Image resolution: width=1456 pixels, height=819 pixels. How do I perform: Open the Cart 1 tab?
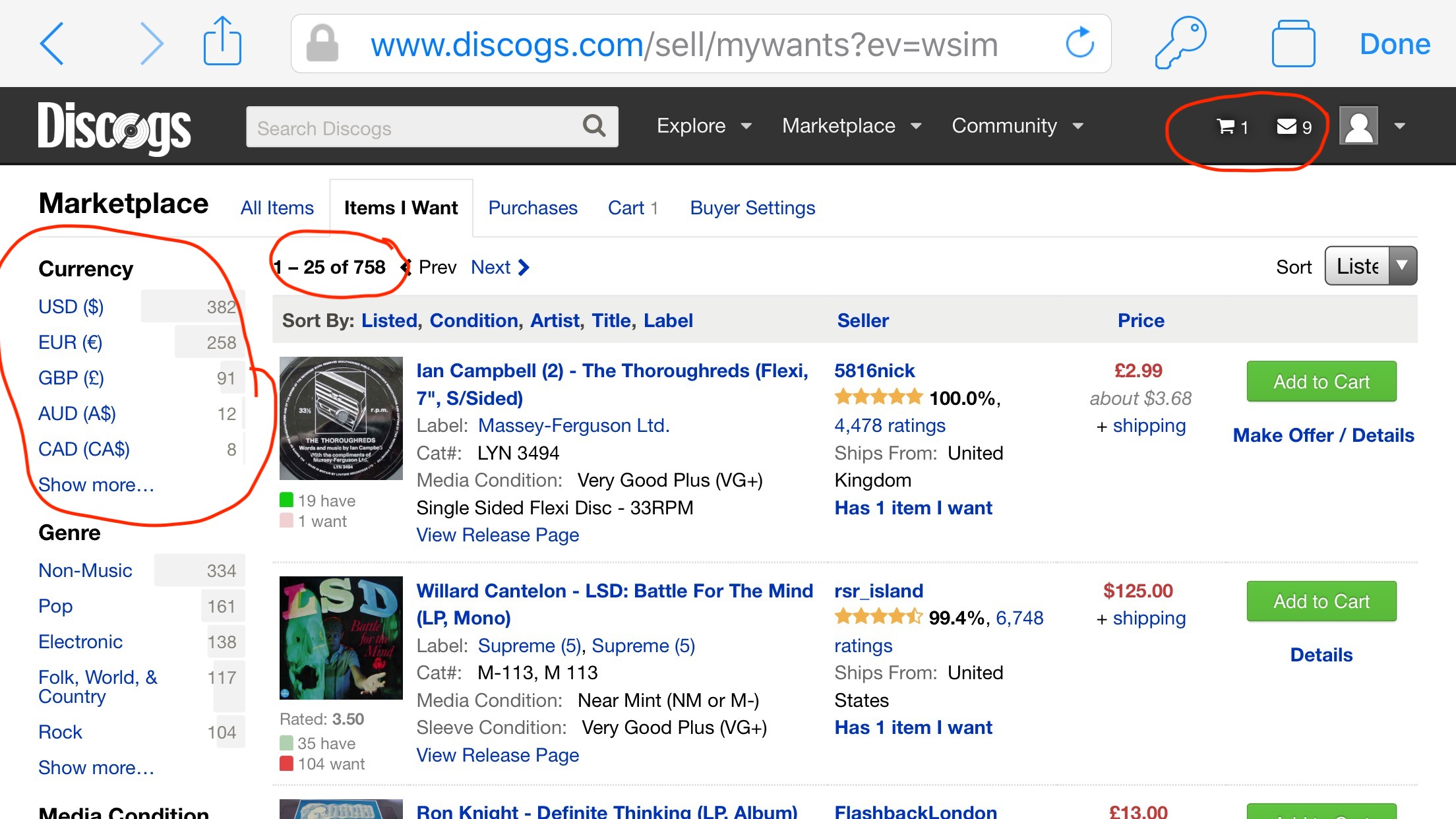click(x=633, y=208)
